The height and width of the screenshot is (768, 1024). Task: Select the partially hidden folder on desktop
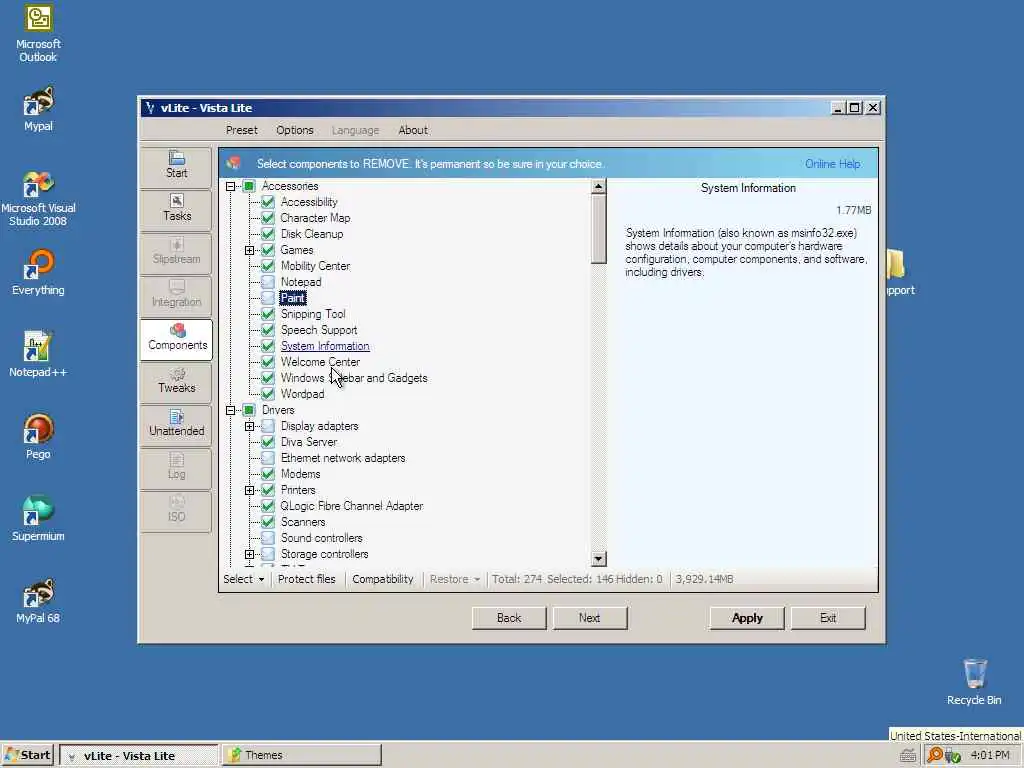[x=899, y=273]
